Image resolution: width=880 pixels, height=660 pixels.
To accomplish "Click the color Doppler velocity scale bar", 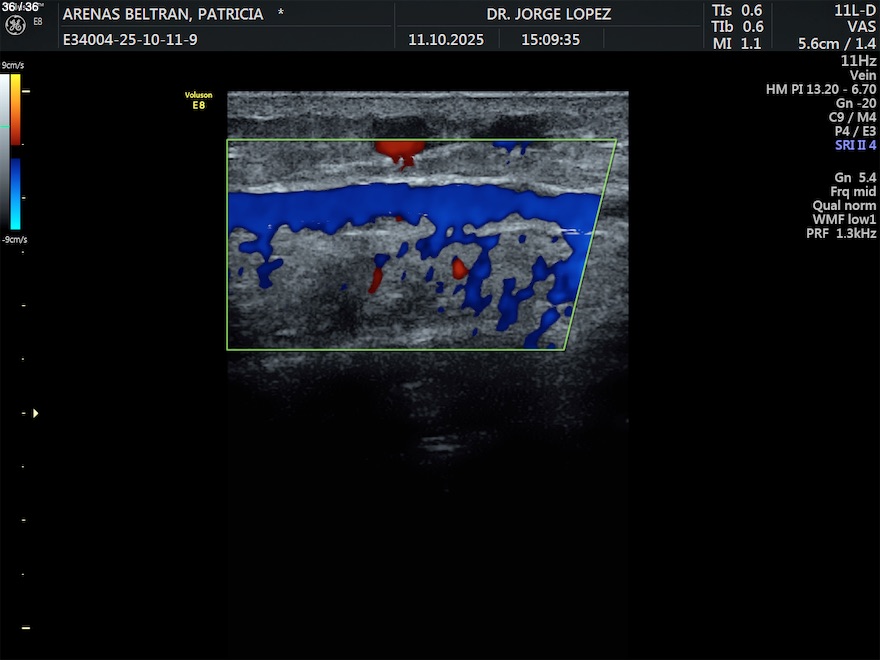I will 15,152.
